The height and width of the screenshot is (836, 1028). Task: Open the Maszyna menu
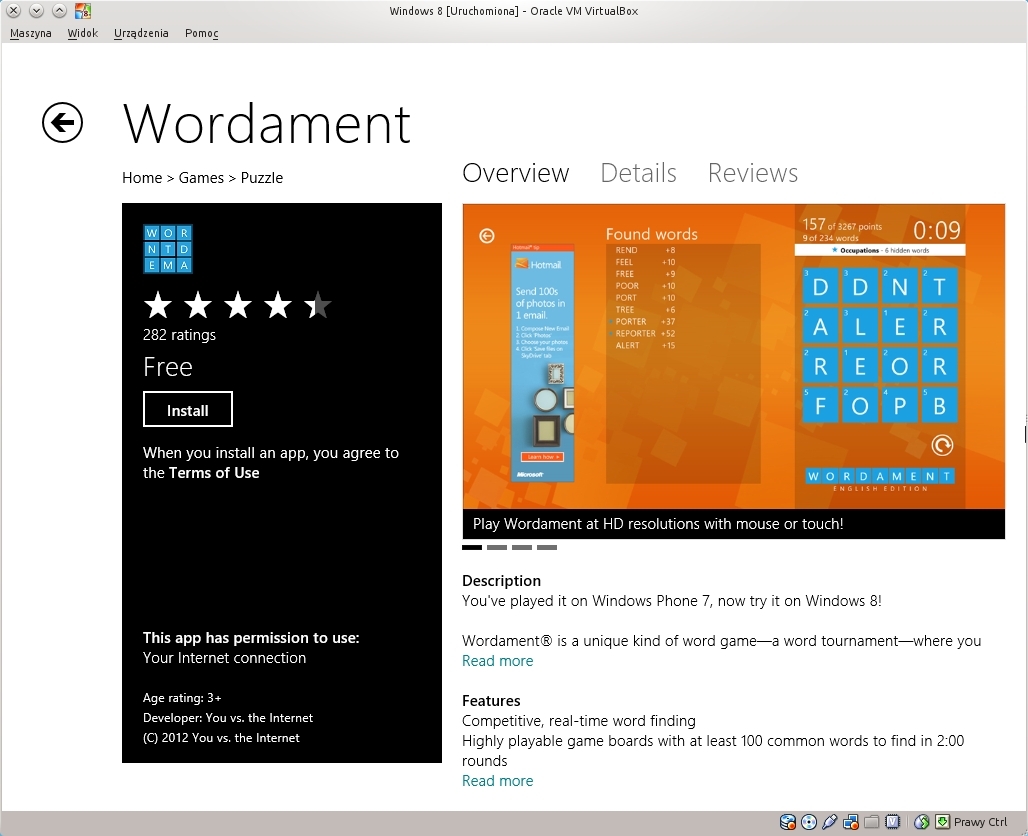[31, 33]
